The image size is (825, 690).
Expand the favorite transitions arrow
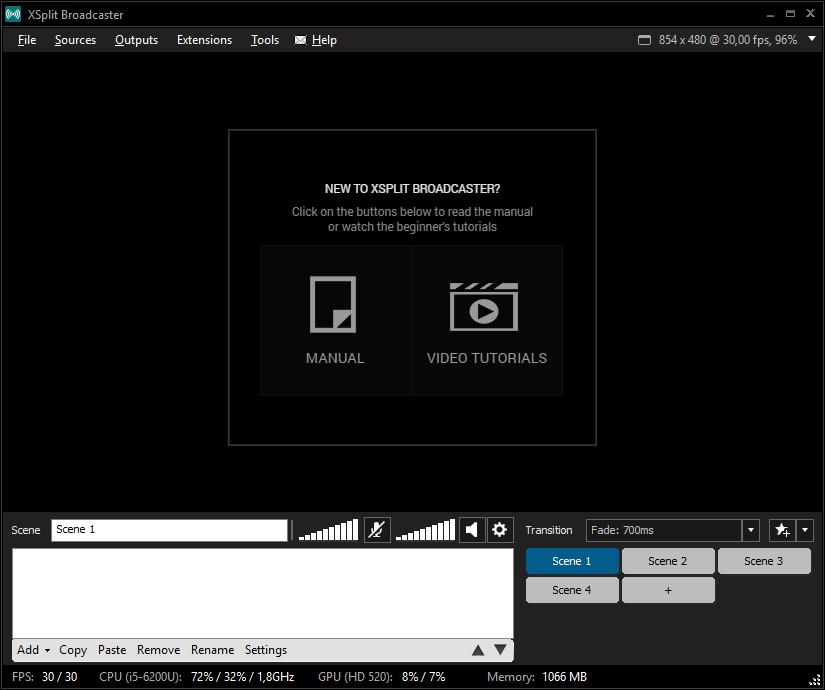[x=805, y=531]
